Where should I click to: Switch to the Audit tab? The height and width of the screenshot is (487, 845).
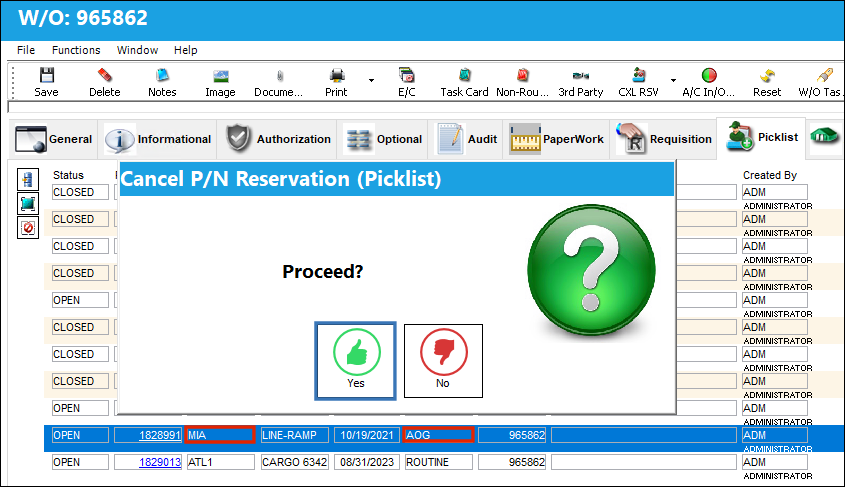pyautogui.click(x=467, y=139)
